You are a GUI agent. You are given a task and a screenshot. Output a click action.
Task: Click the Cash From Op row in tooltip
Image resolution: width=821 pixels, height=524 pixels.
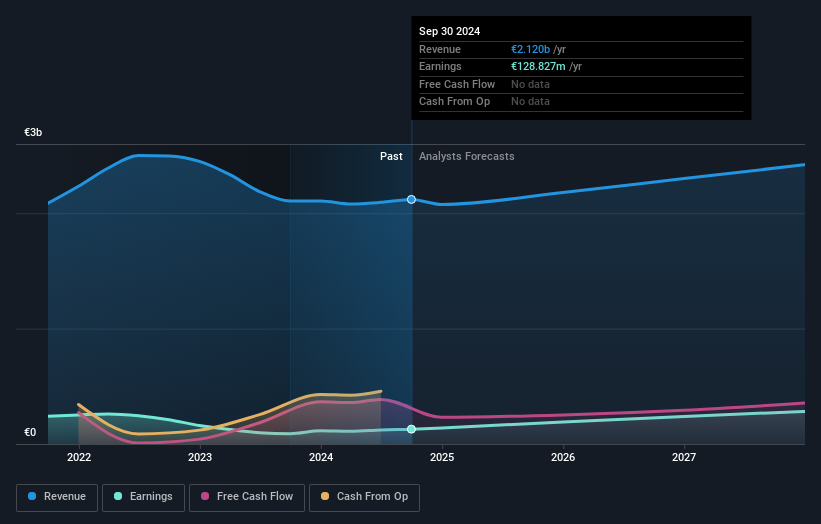(x=581, y=102)
